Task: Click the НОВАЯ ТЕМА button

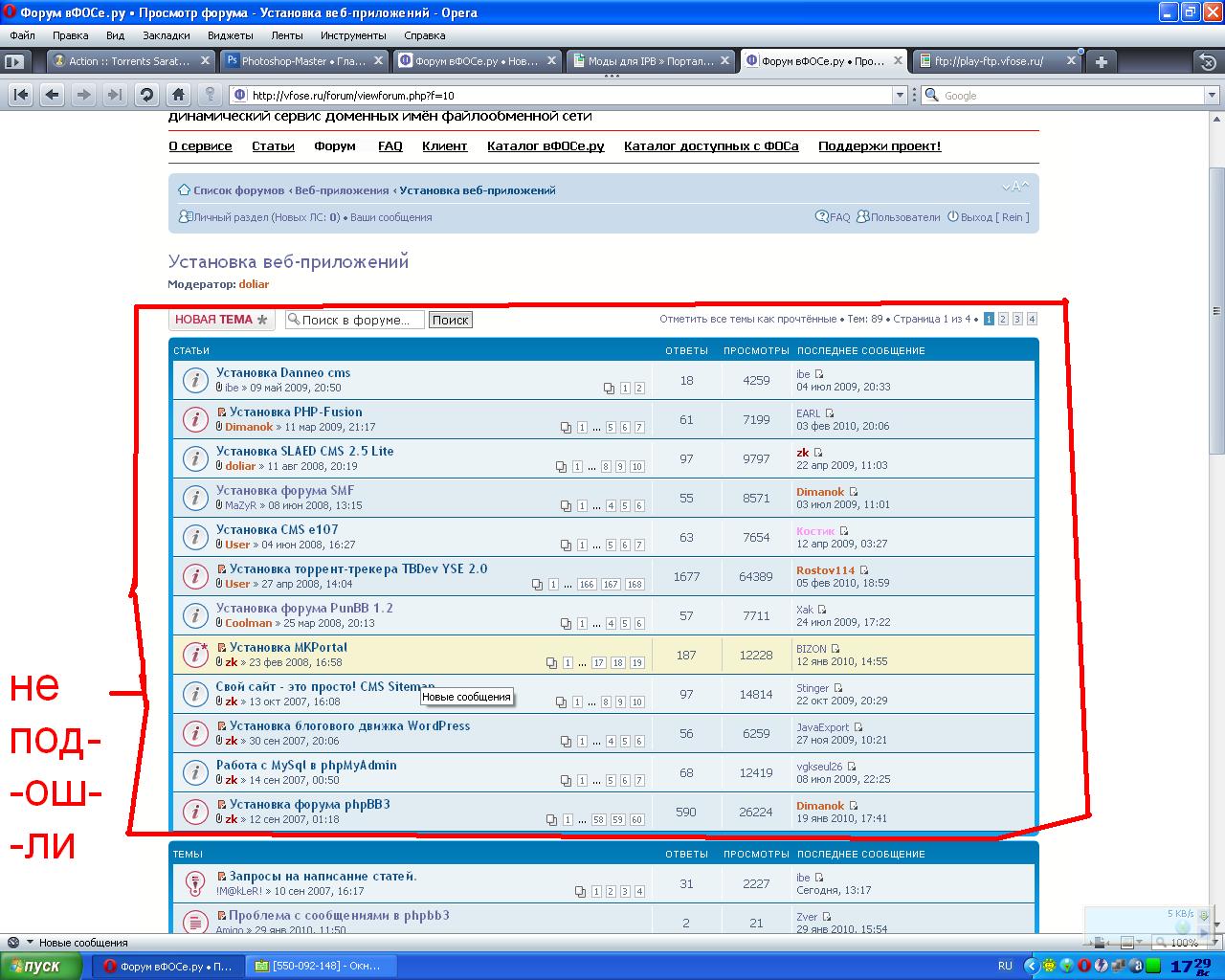Action: point(221,320)
